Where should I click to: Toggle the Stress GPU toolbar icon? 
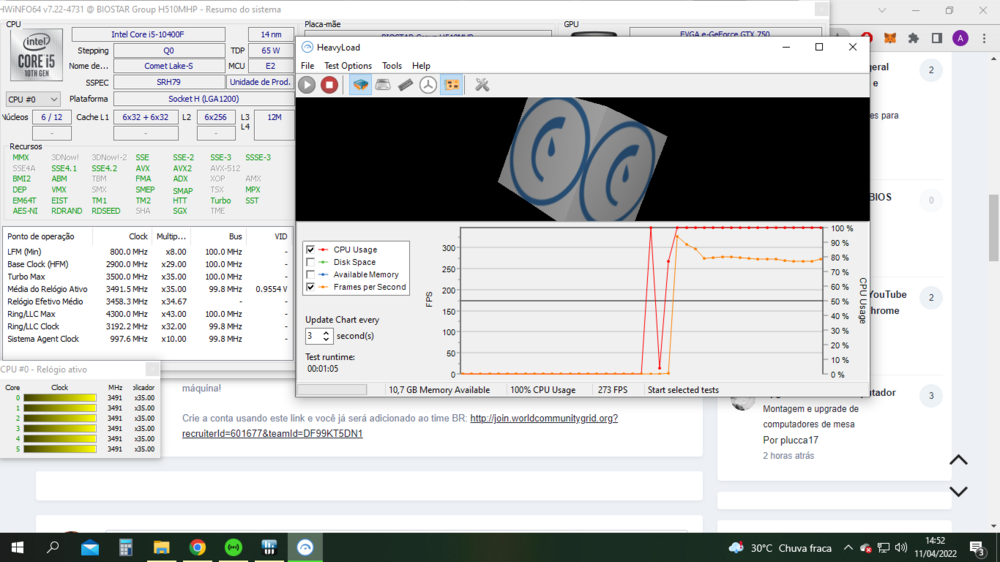coord(451,85)
